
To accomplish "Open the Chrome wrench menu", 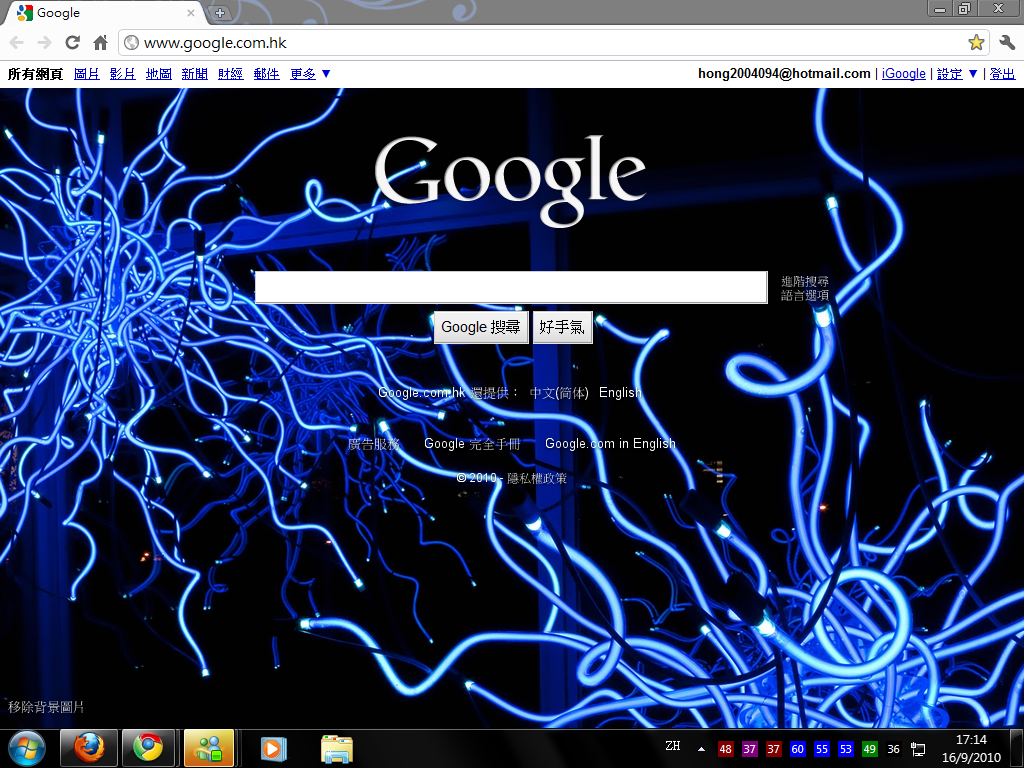I will [x=1007, y=43].
